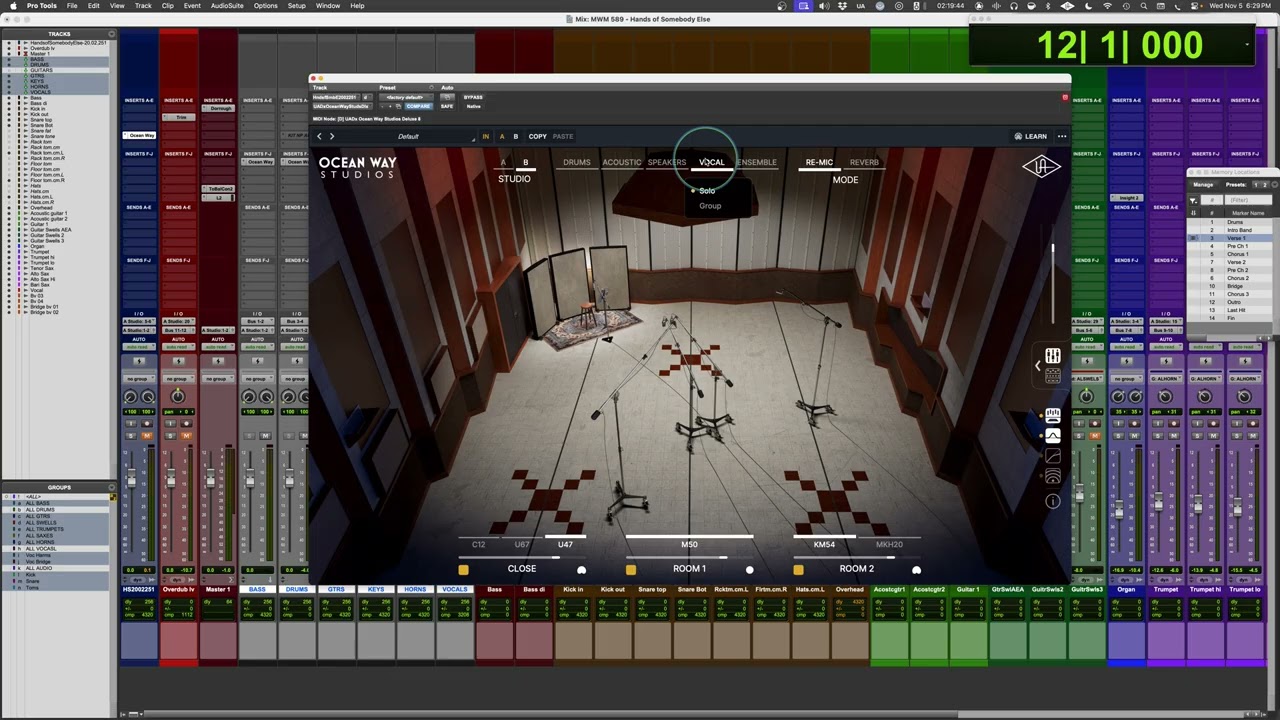Viewport: 1280px width, 720px height.
Task: Click the red target button in plugin header
Action: coord(1065,98)
